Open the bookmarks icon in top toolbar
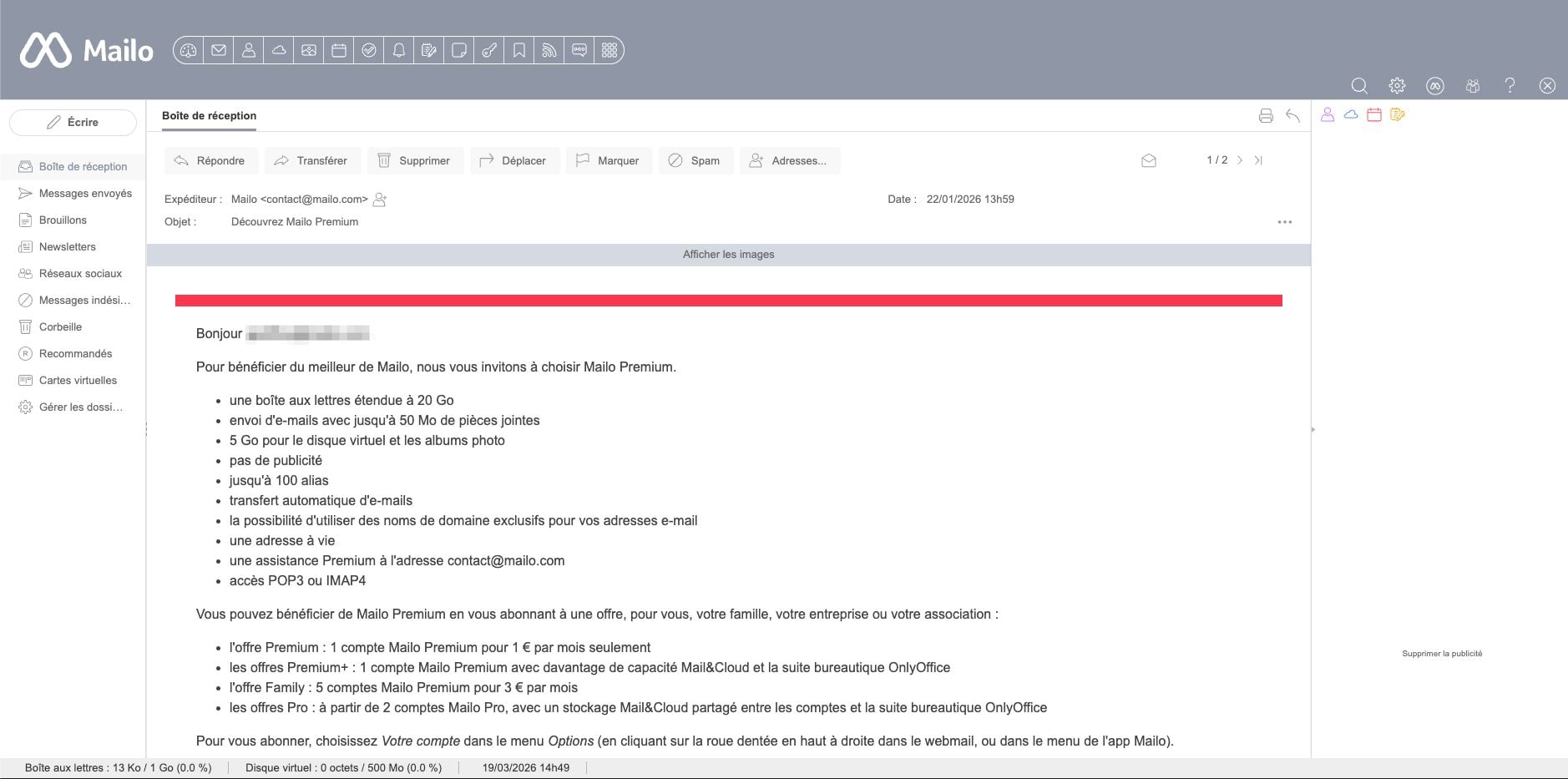Image resolution: width=1568 pixels, height=779 pixels. click(519, 50)
